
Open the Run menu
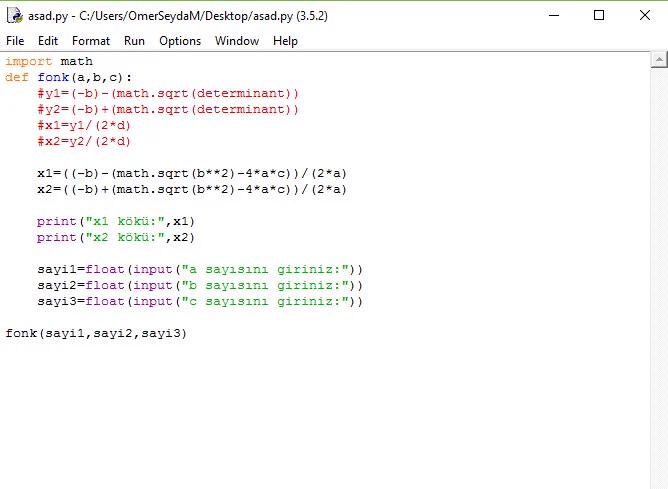click(x=134, y=41)
